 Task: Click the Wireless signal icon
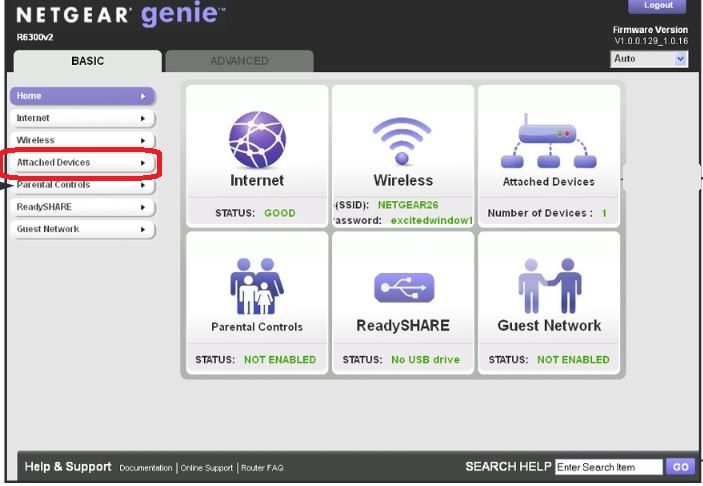(x=402, y=141)
